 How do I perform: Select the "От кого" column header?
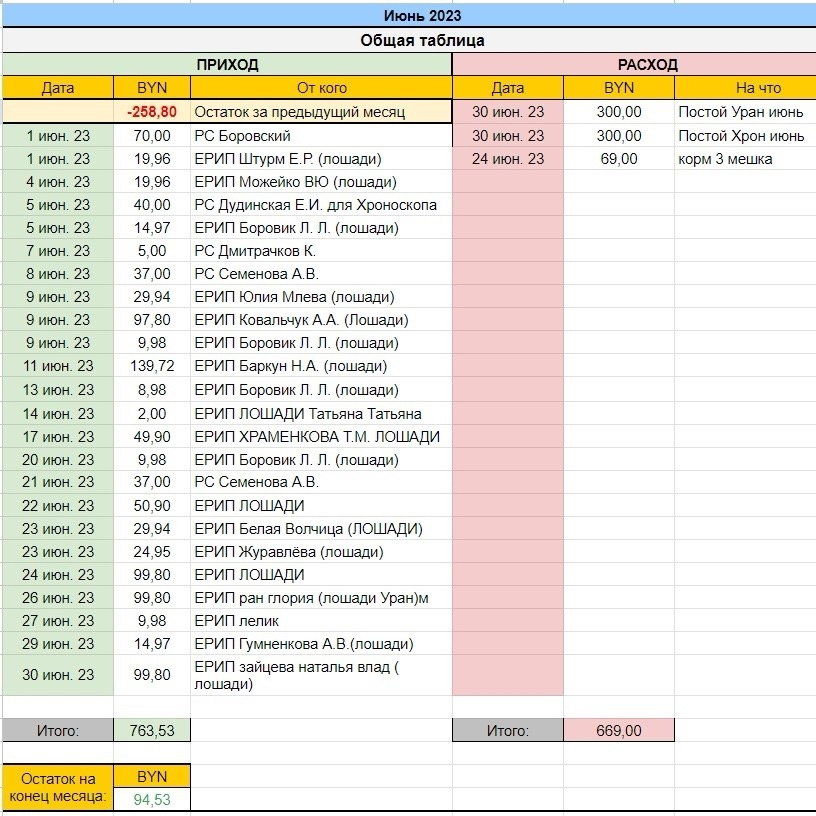point(321,88)
